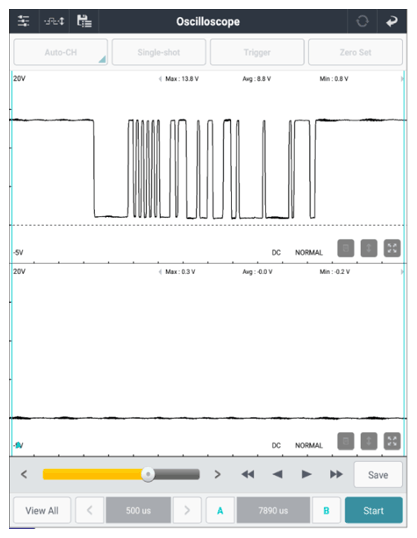Click the Save button
This screenshot has height=538, width=417.
click(x=378, y=475)
